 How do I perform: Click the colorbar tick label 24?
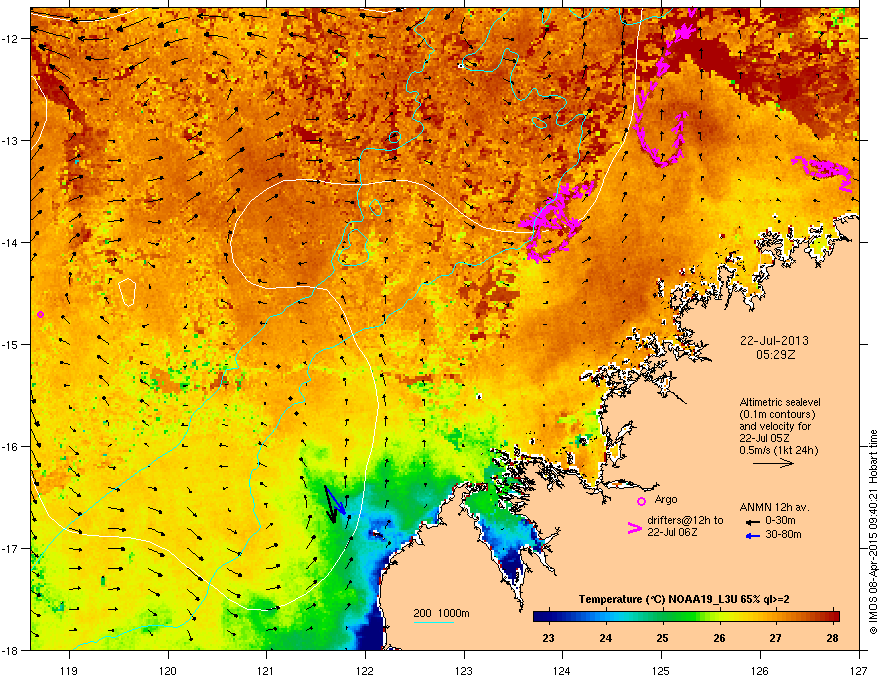coord(605,638)
